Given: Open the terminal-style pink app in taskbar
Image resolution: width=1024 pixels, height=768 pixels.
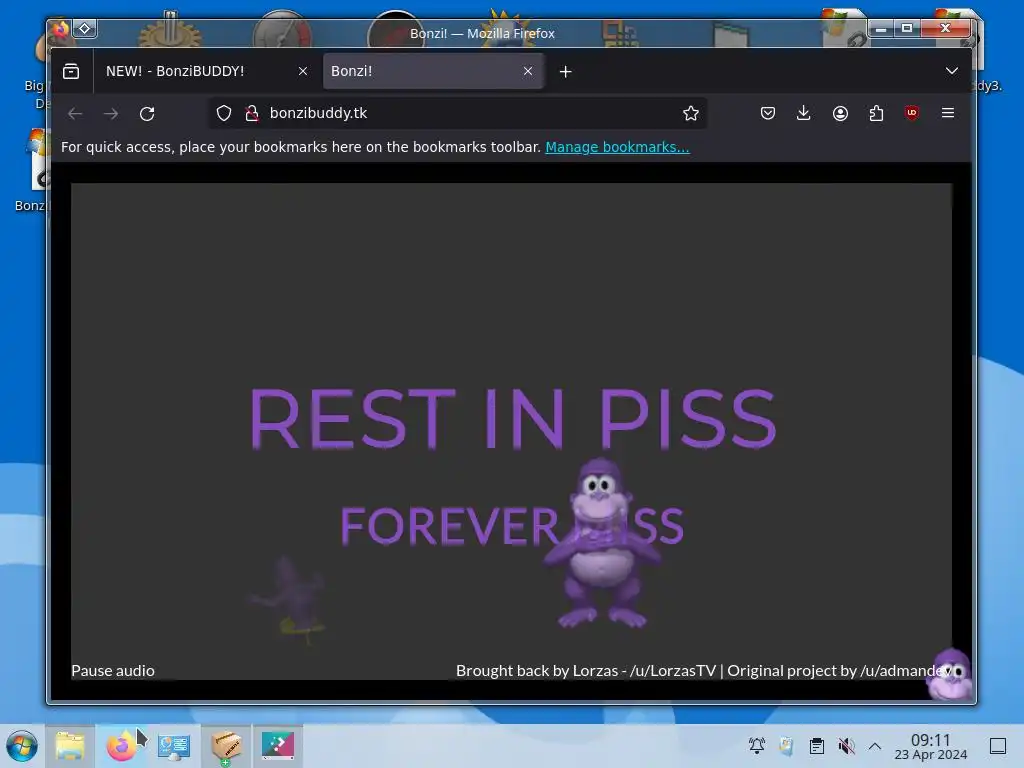Looking at the screenshot, I should [x=278, y=746].
